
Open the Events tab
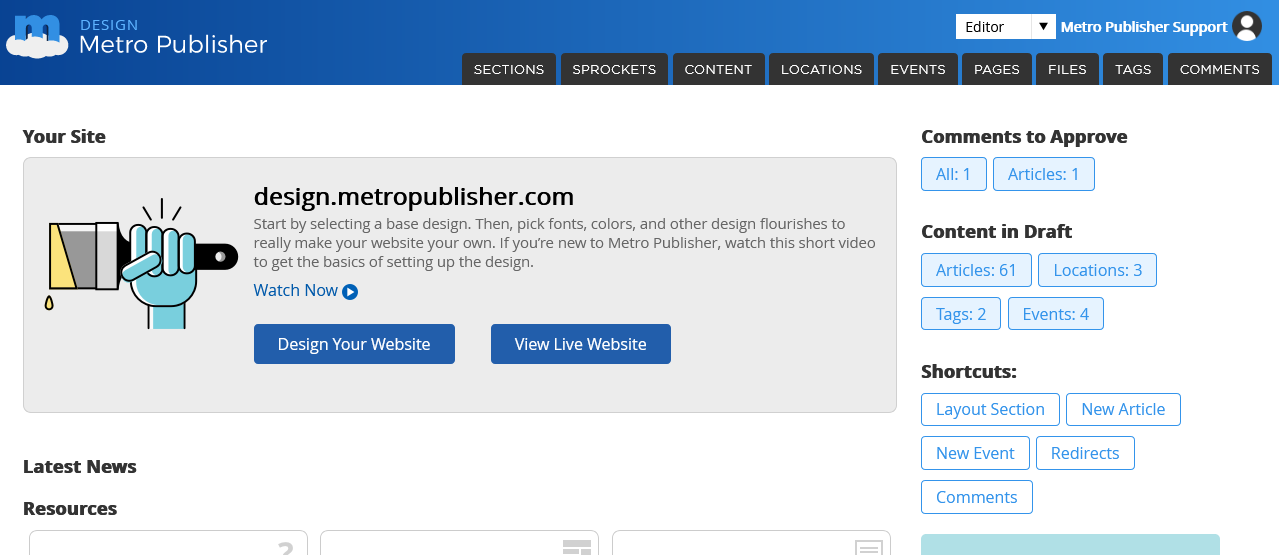tap(918, 69)
